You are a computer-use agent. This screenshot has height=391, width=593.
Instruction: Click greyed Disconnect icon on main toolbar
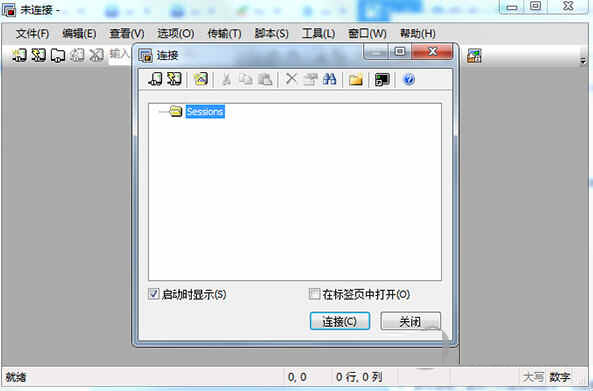96,55
